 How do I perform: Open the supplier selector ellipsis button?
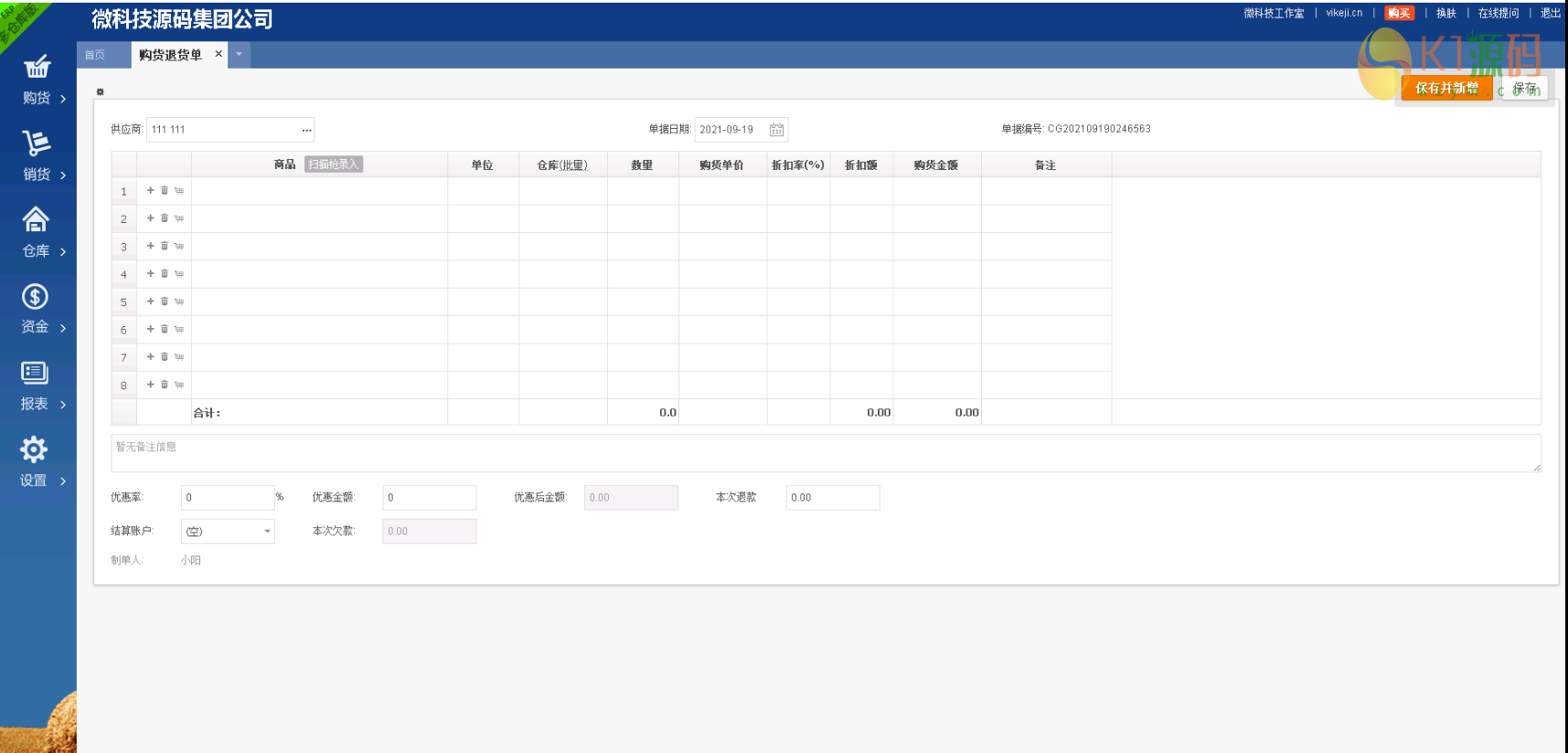(x=306, y=130)
